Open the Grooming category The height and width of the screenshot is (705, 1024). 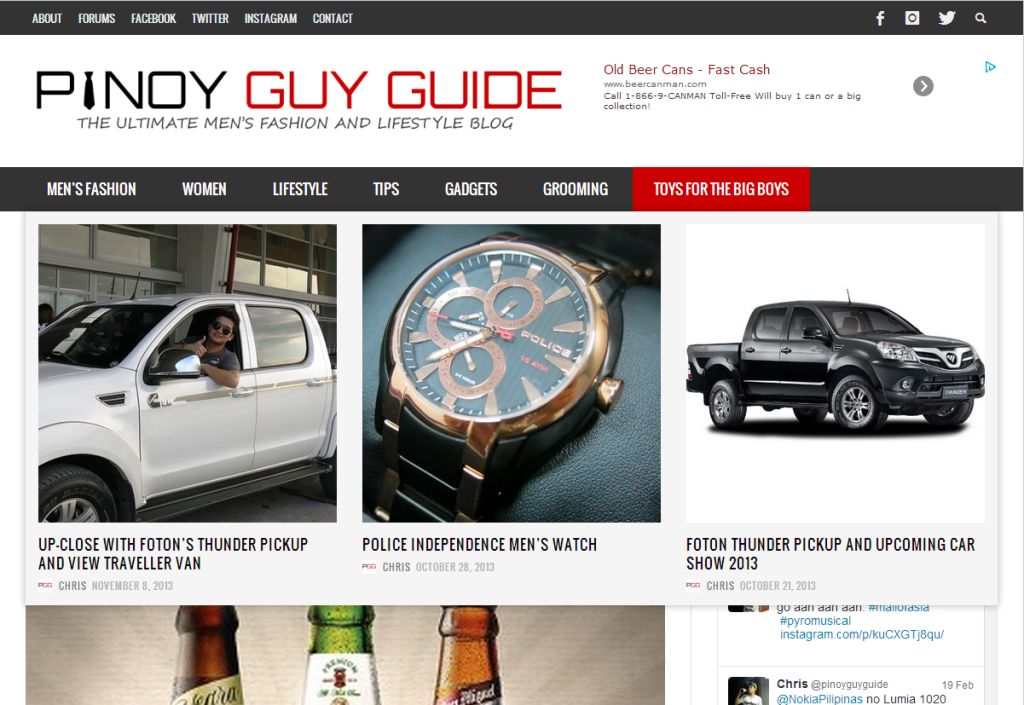[575, 189]
